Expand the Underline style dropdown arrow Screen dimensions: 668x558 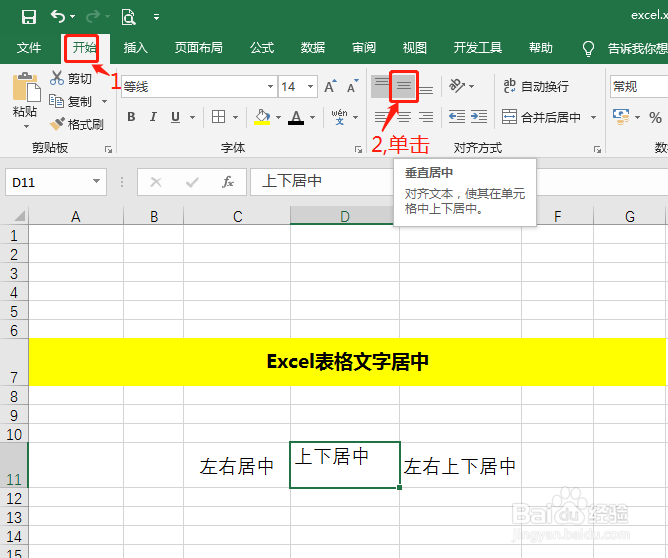(193, 117)
